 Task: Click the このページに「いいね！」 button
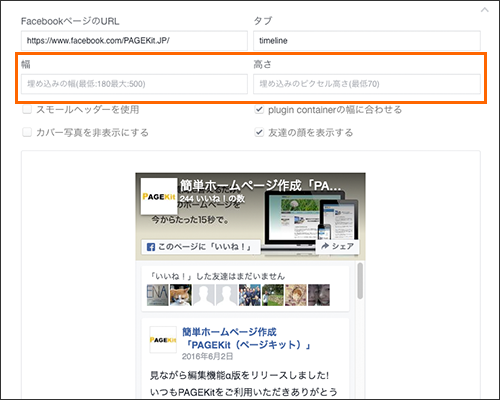(x=201, y=247)
